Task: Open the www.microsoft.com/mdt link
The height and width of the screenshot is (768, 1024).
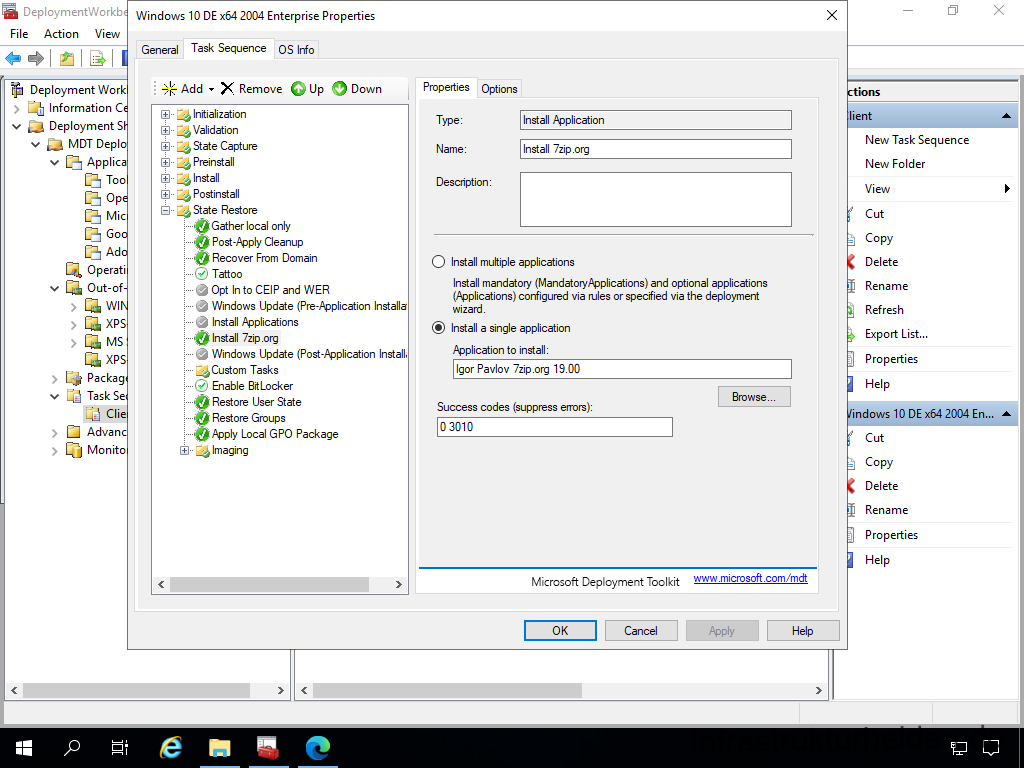Action: [750, 579]
